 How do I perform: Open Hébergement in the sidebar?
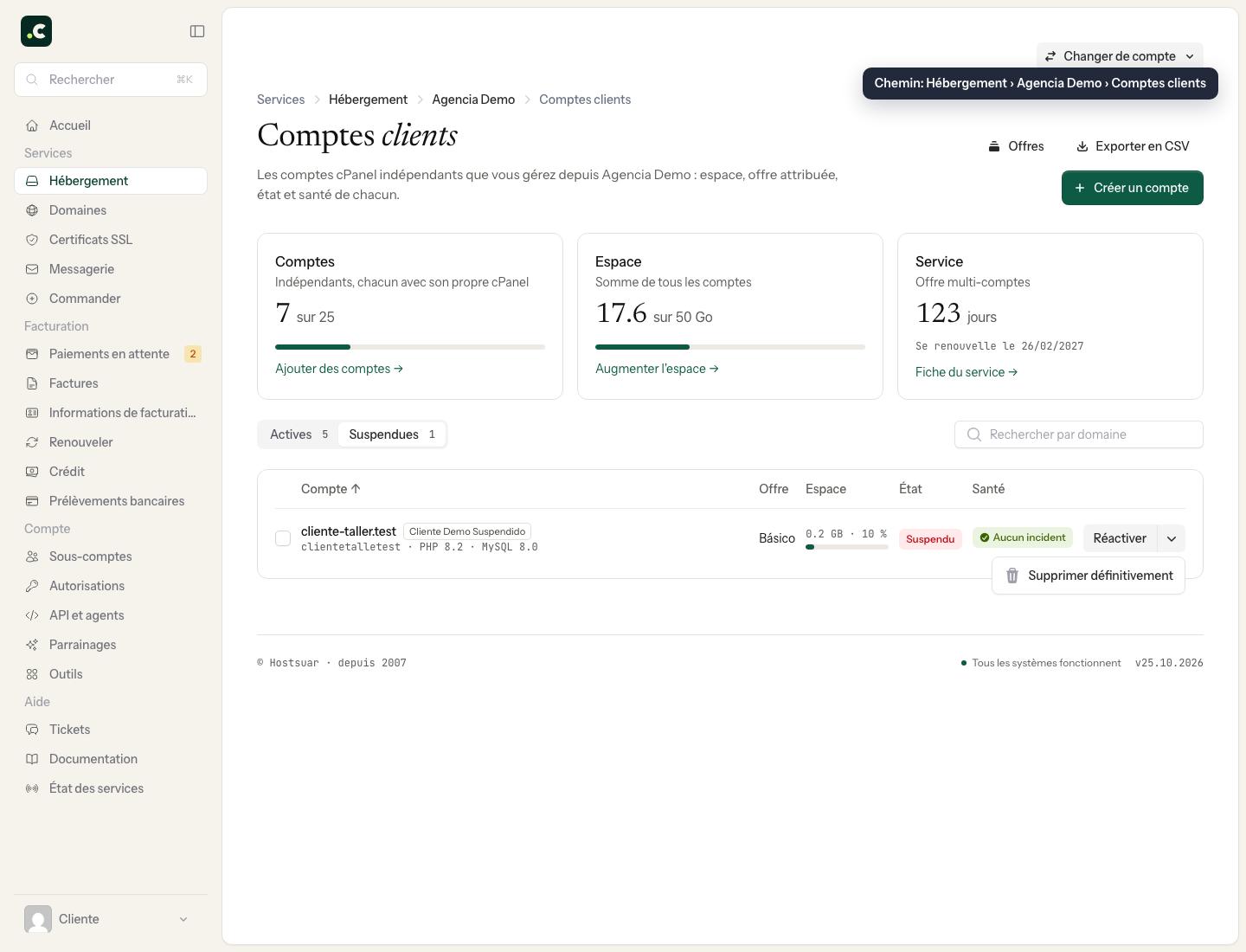[111, 181]
